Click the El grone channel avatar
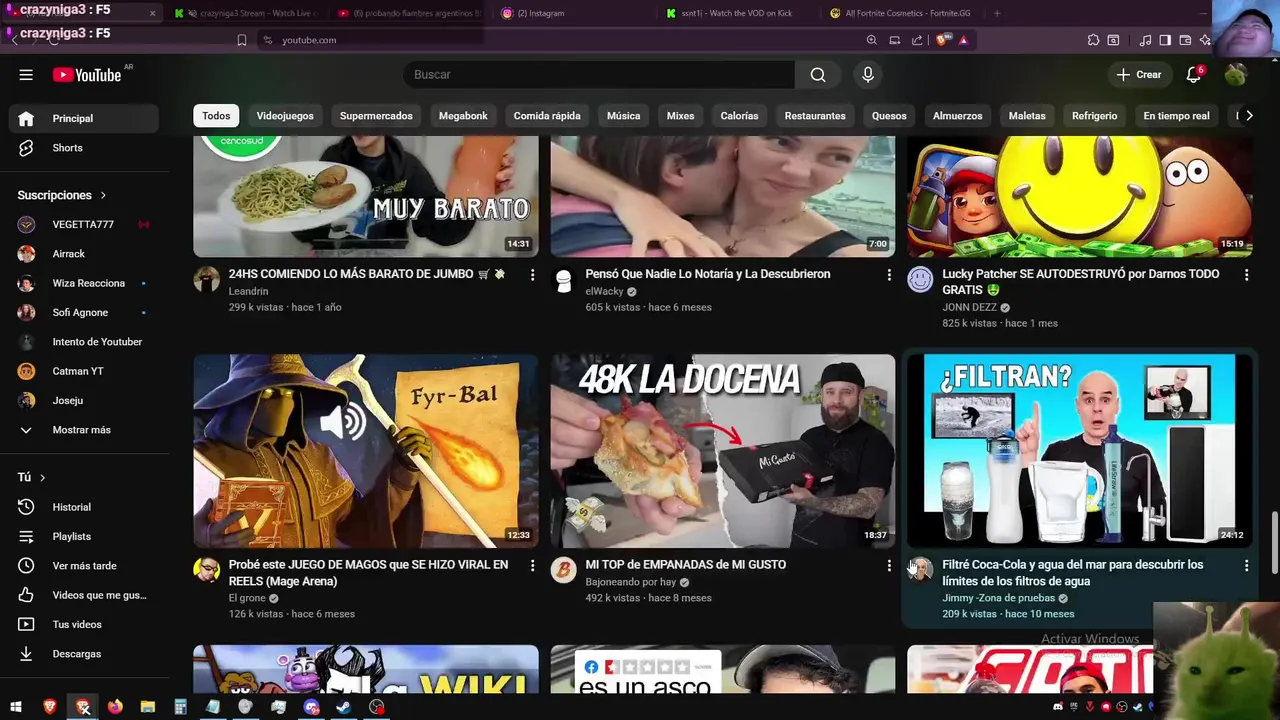Image resolution: width=1280 pixels, height=720 pixels. (207, 570)
